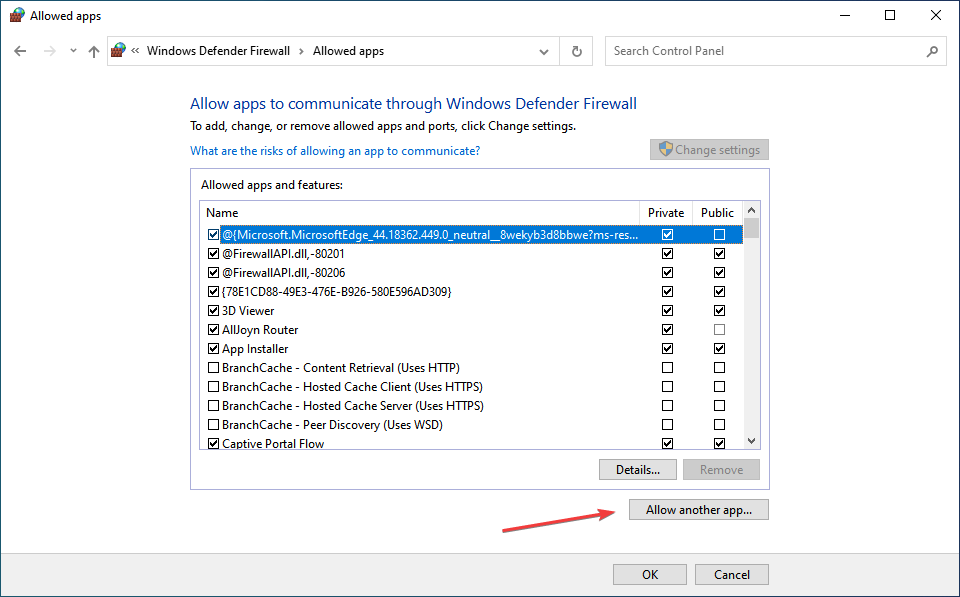Toggle Private checkbox for AllJoyn Router
Screen dimensions: 960x597
(x=667, y=330)
